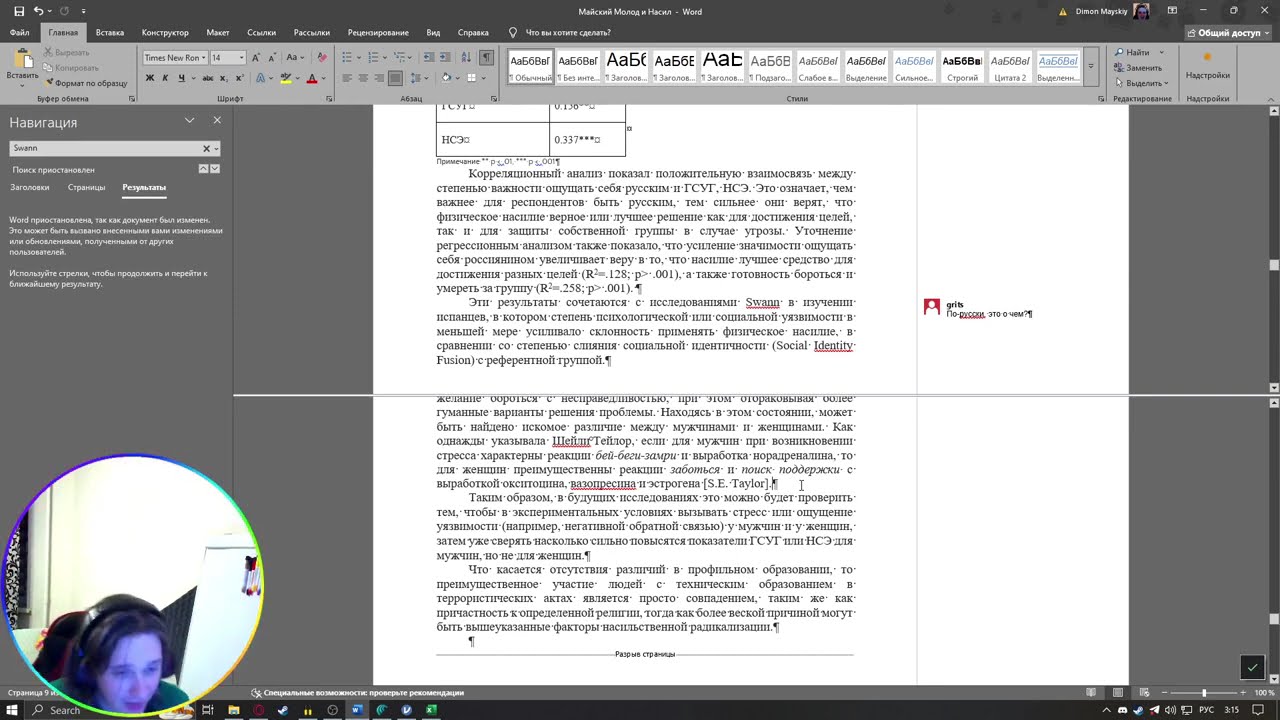
Task: Decrease paragraph indent
Action: tap(427, 58)
